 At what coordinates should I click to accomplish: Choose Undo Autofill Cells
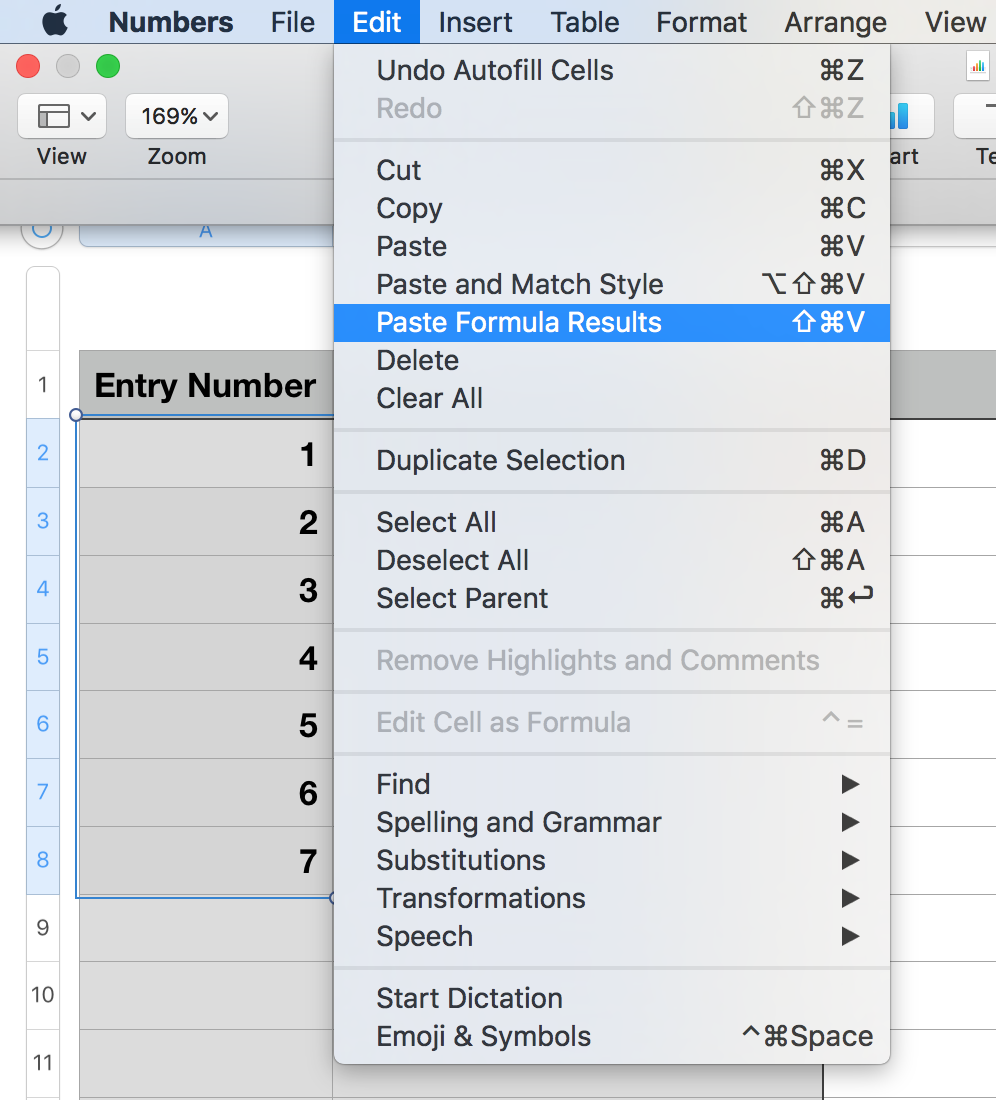[612, 70]
